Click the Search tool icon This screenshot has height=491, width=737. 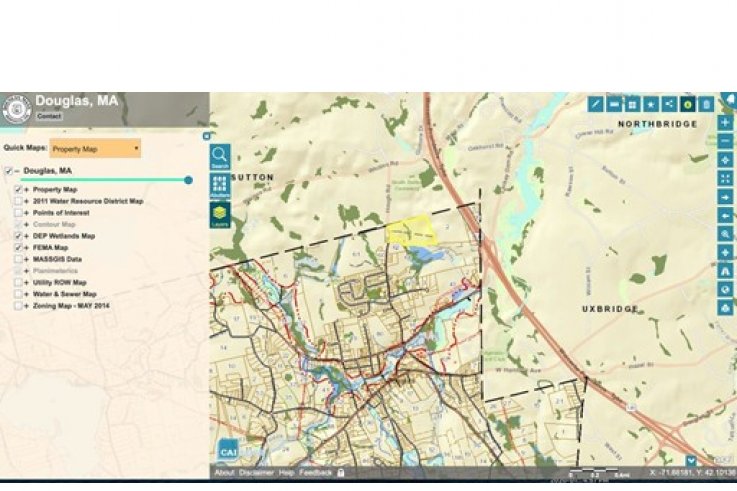[220, 156]
